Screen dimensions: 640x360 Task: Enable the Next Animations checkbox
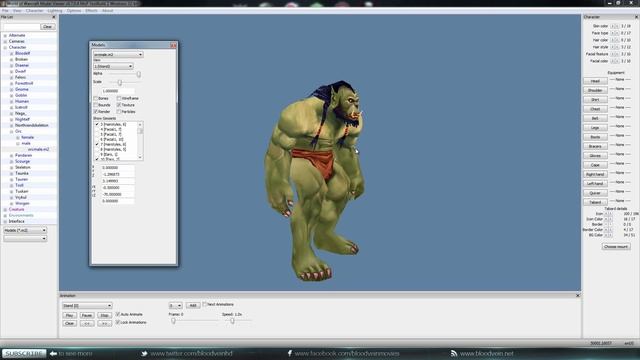click(205, 304)
